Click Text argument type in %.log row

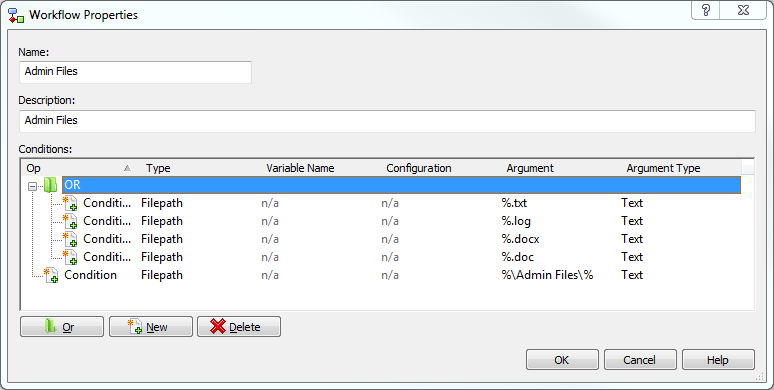click(x=632, y=221)
